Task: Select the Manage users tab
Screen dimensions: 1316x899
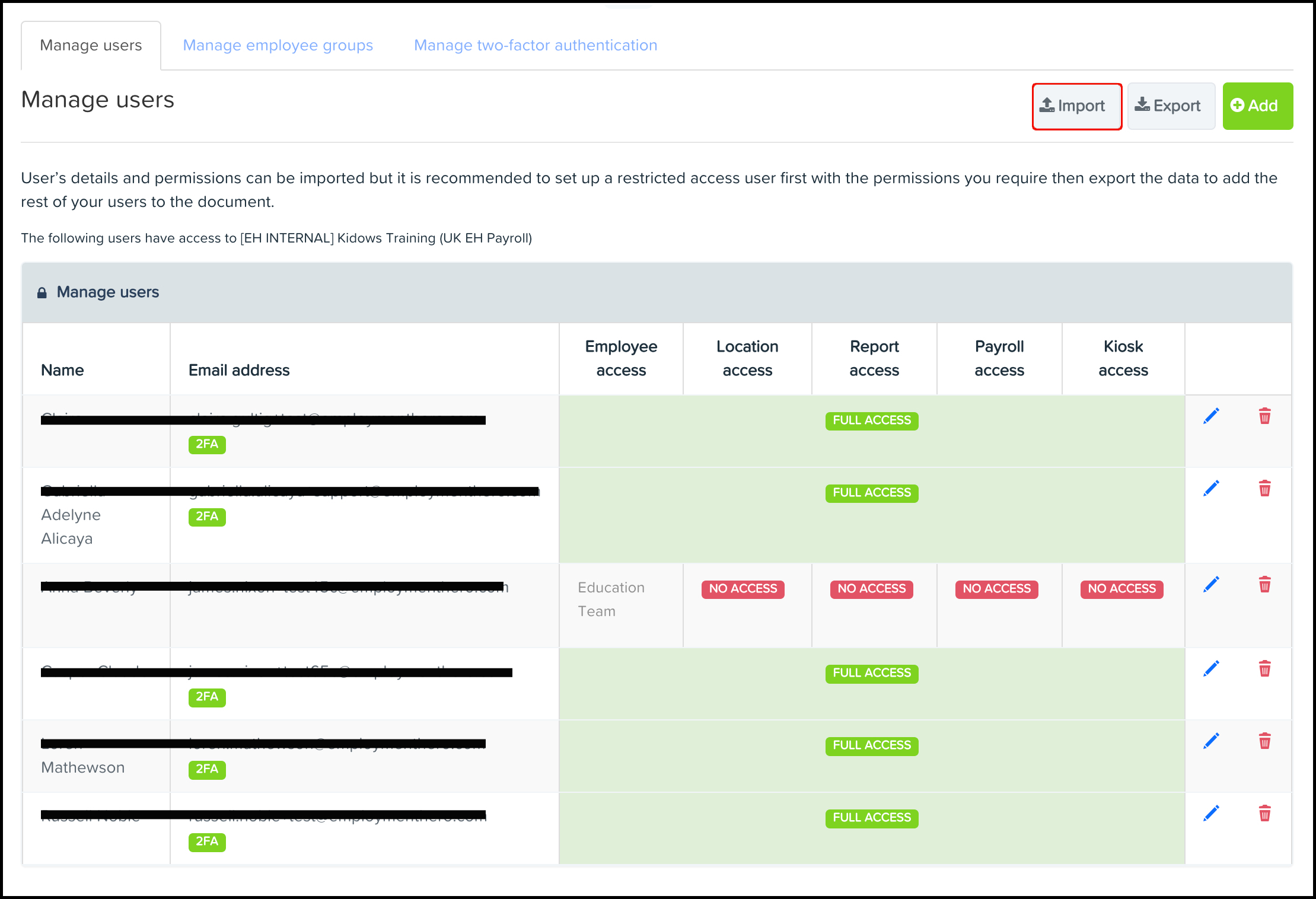Action: 91,45
